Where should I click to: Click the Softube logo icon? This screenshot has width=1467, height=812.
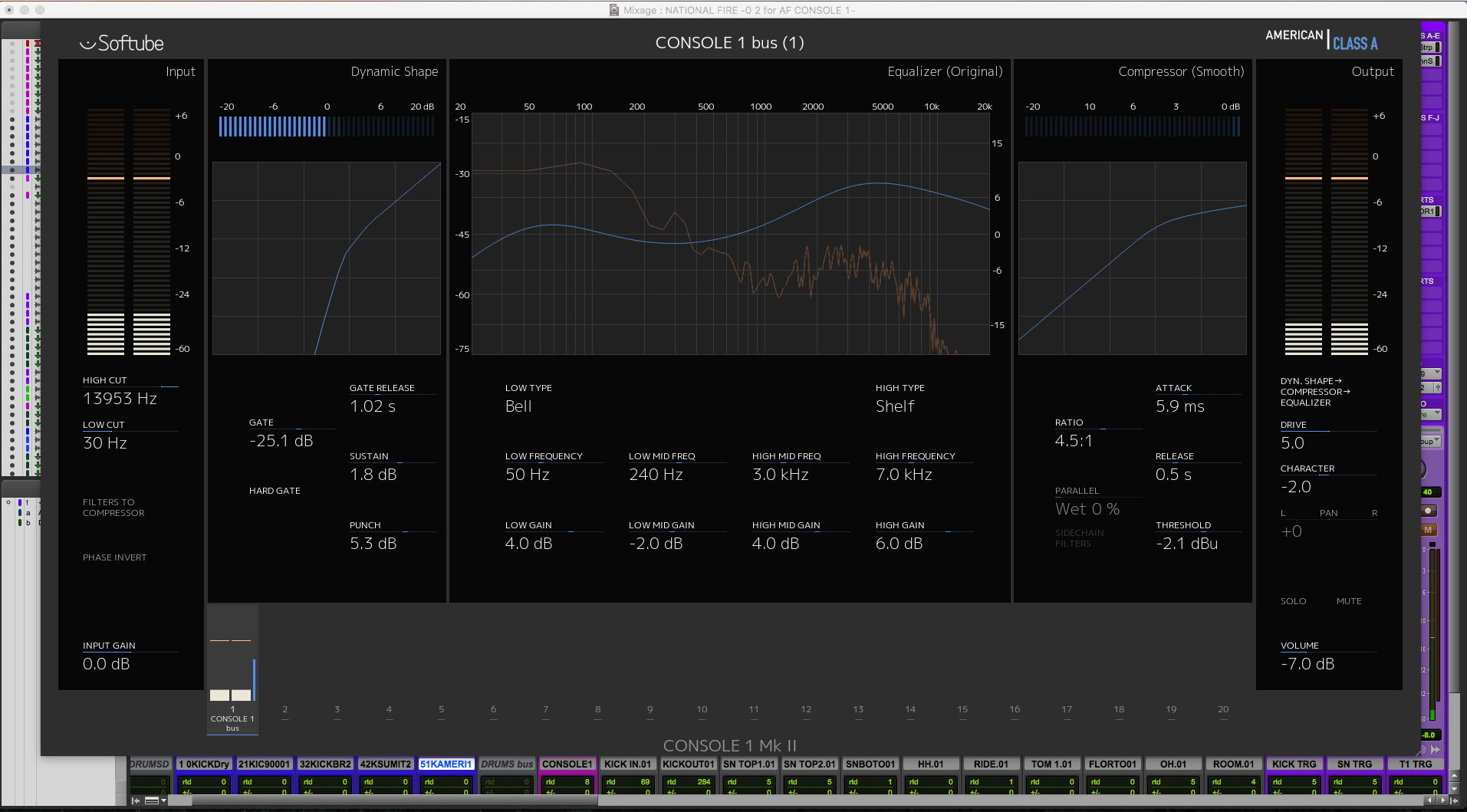pos(87,44)
